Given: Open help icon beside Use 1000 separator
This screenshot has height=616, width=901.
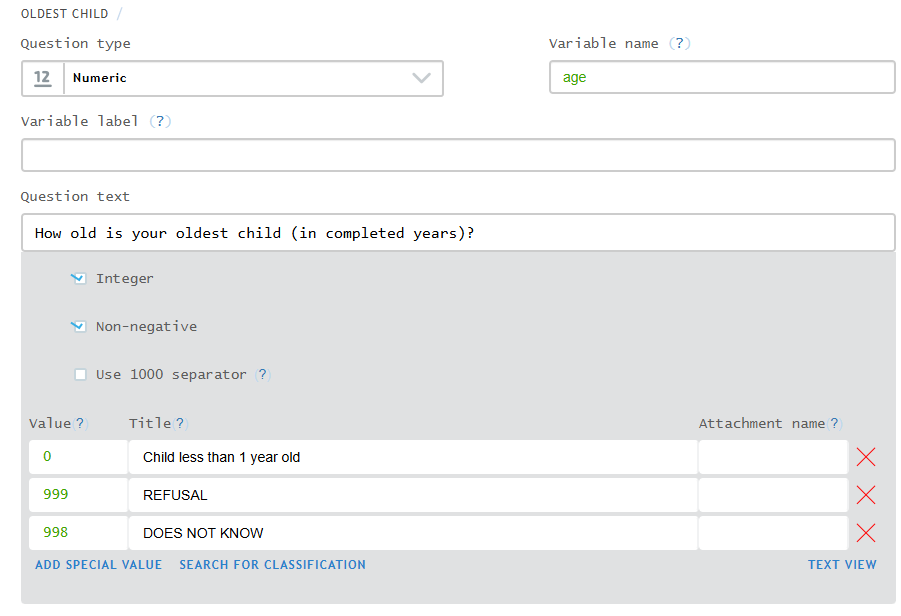Looking at the screenshot, I should click(x=263, y=375).
